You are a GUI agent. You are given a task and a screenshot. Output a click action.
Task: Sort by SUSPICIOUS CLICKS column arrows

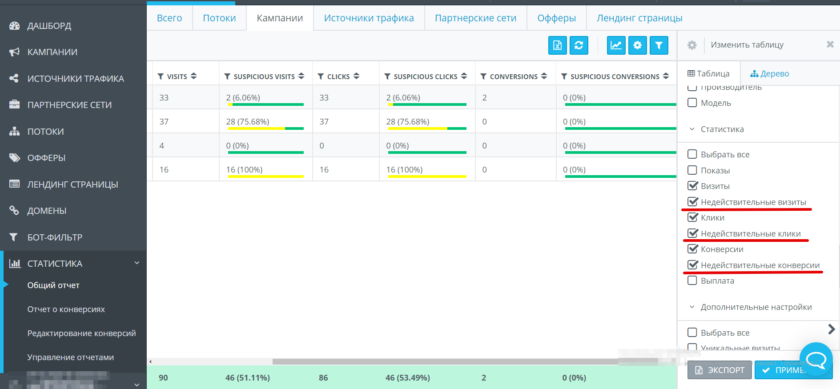click(463, 77)
